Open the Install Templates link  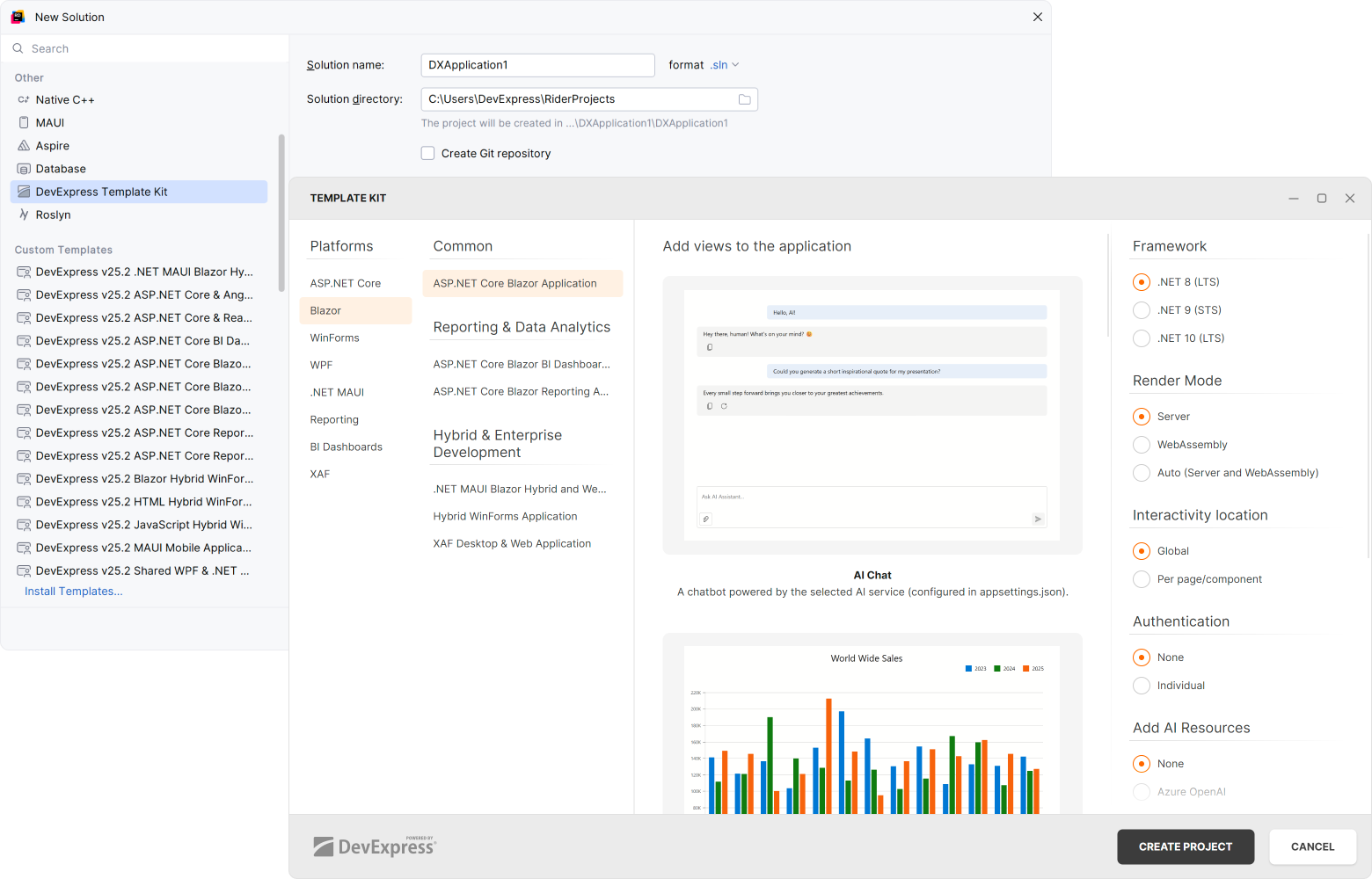(x=73, y=591)
